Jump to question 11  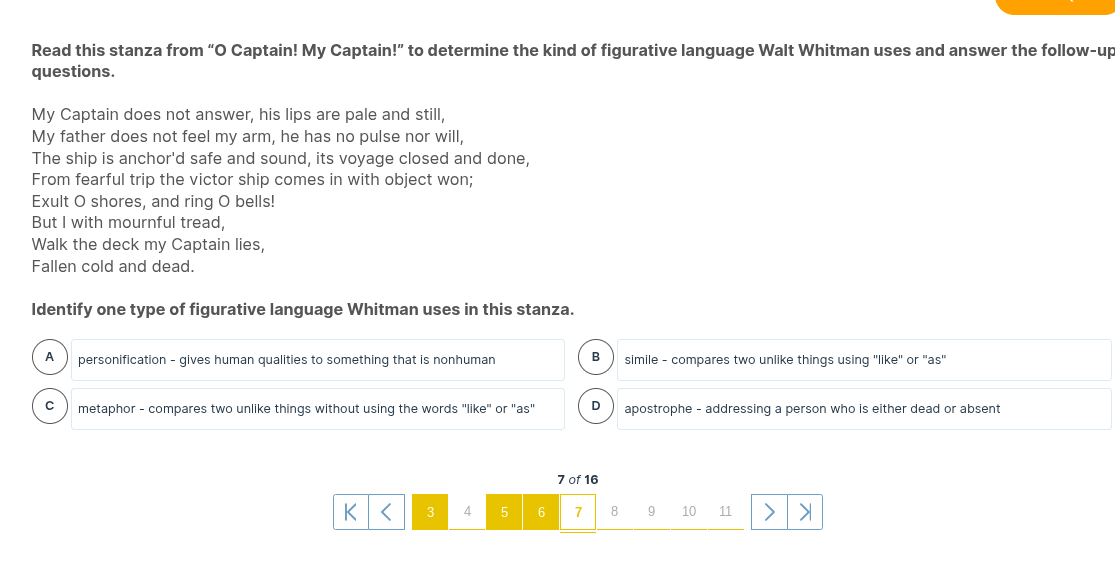point(726,512)
